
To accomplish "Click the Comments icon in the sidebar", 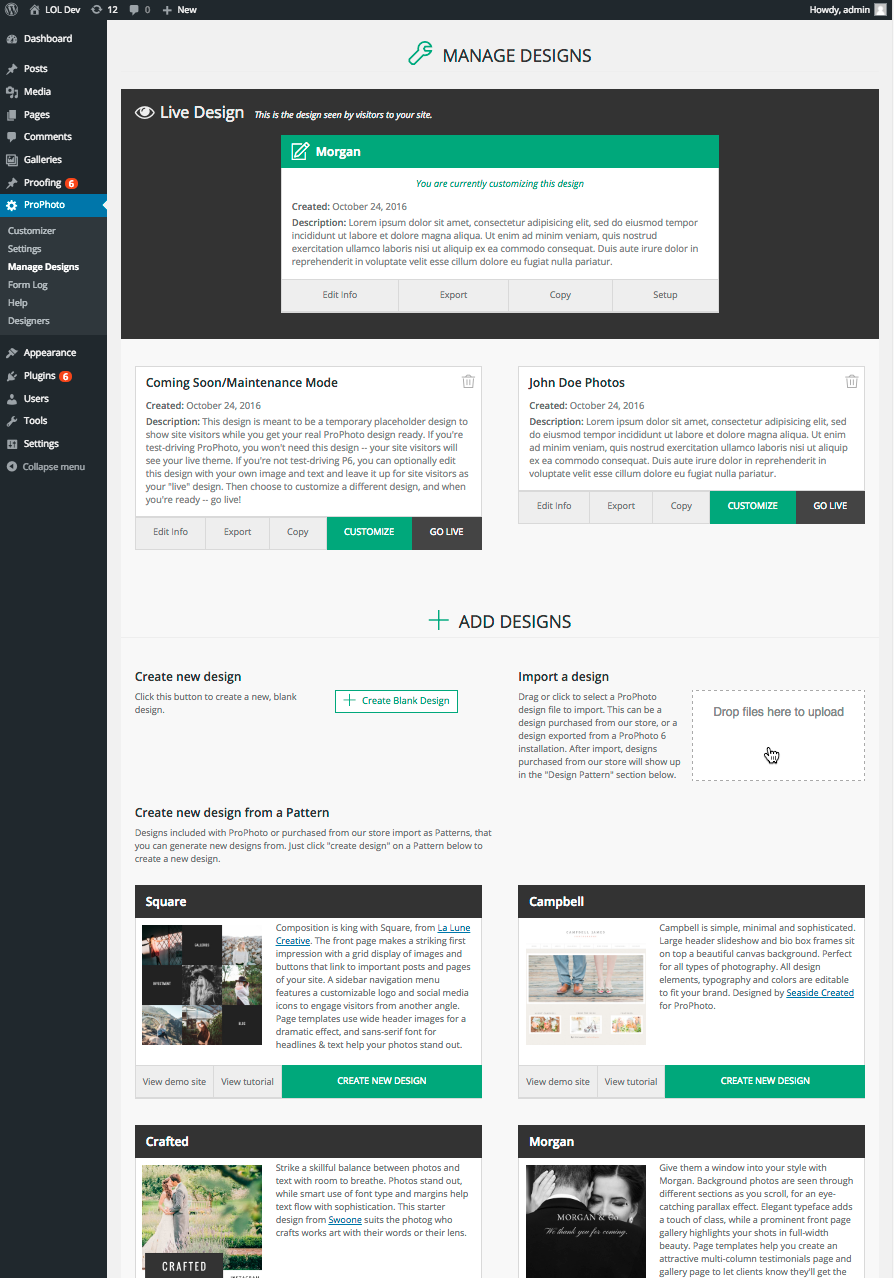I will (11, 137).
